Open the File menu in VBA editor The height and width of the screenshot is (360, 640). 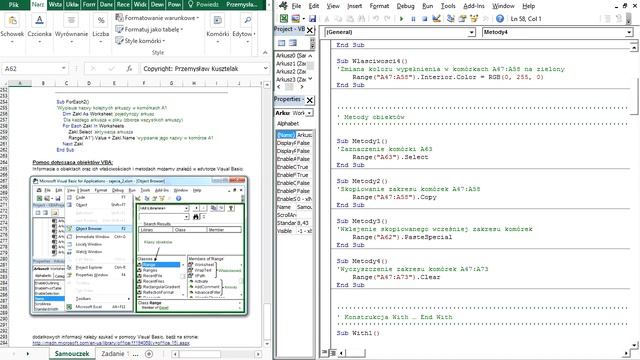[x=296, y=6]
